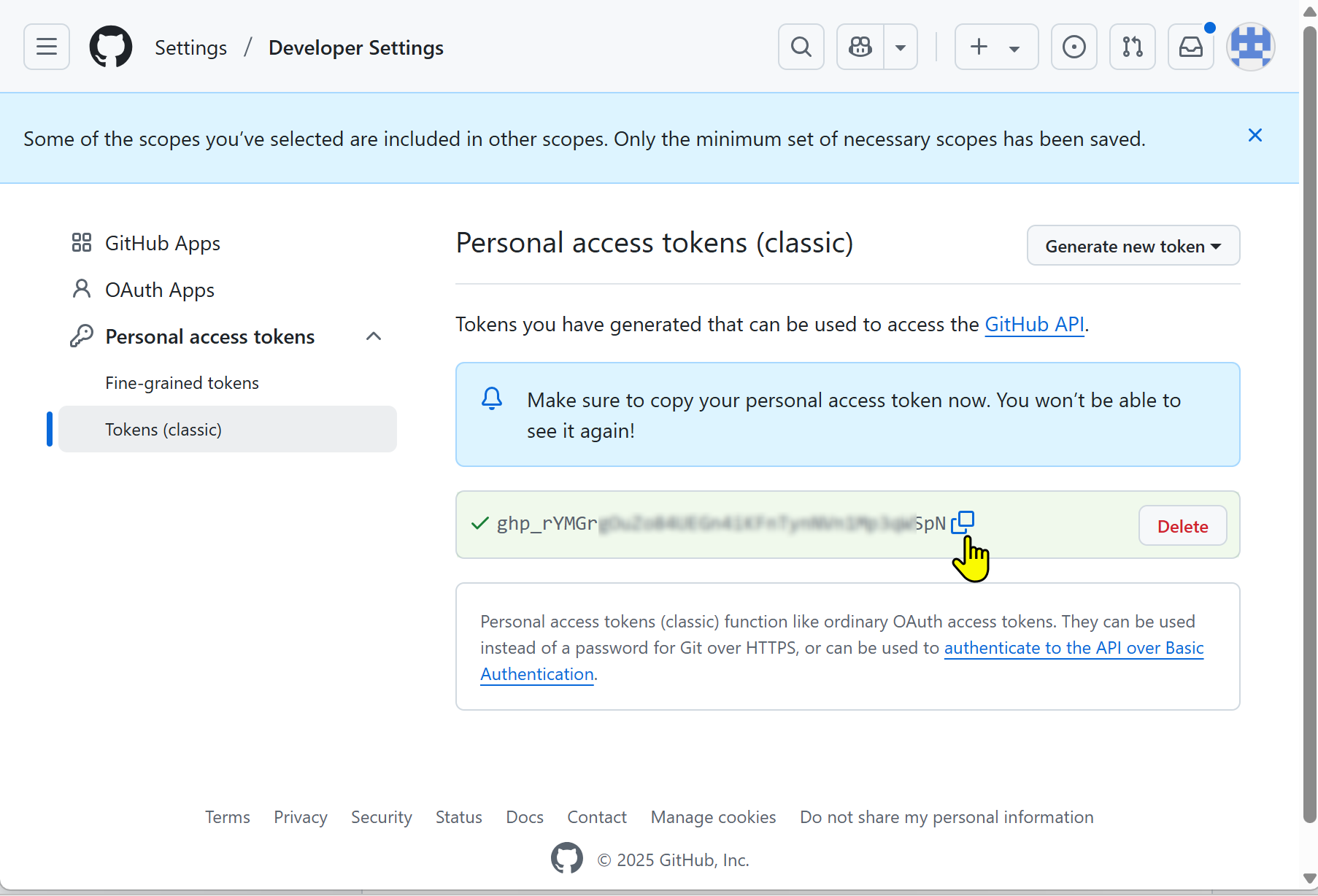
Task: Select OAuth Apps in sidebar
Action: (x=159, y=290)
